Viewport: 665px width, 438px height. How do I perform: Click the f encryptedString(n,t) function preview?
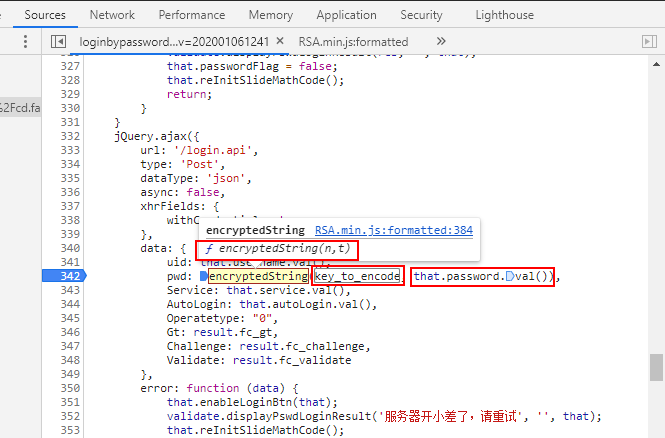pos(276,248)
